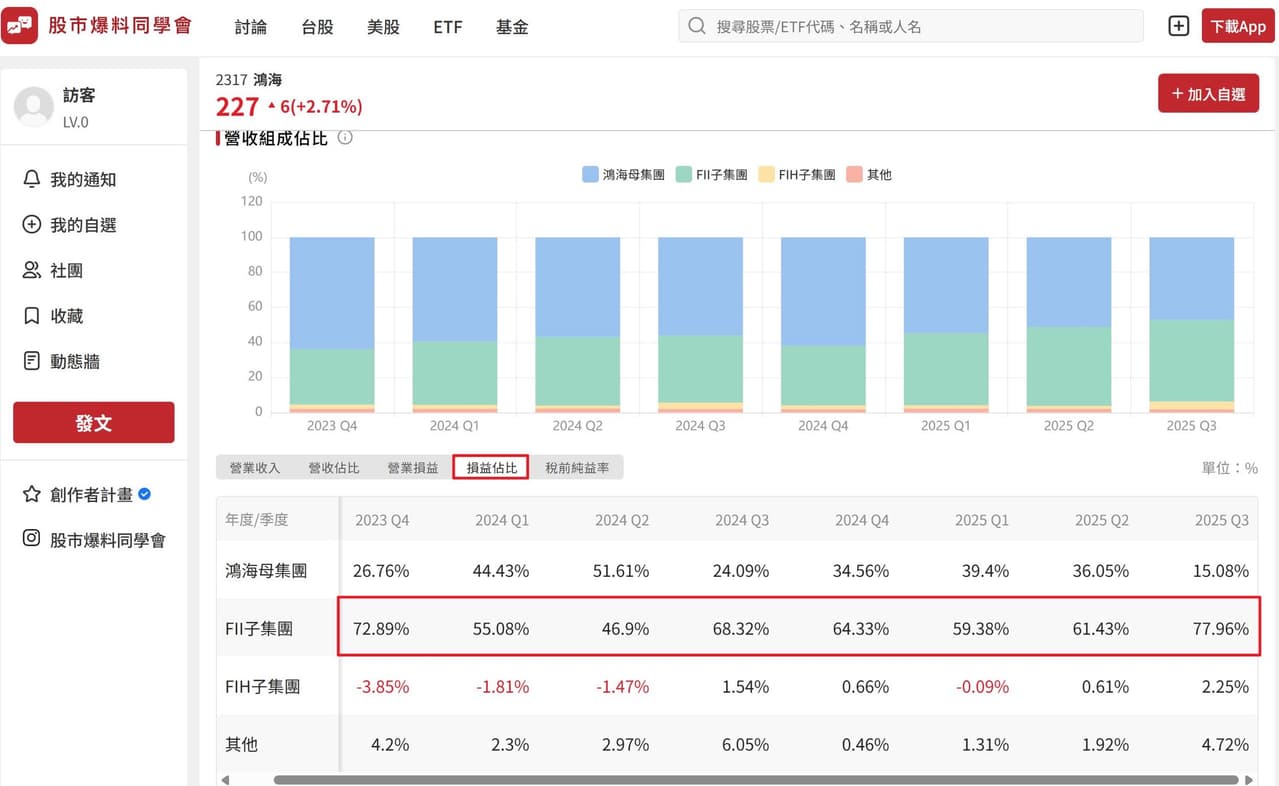The height and width of the screenshot is (786, 1279).
Task: Click the 2025 Q3 chart bar
Action: (1191, 324)
